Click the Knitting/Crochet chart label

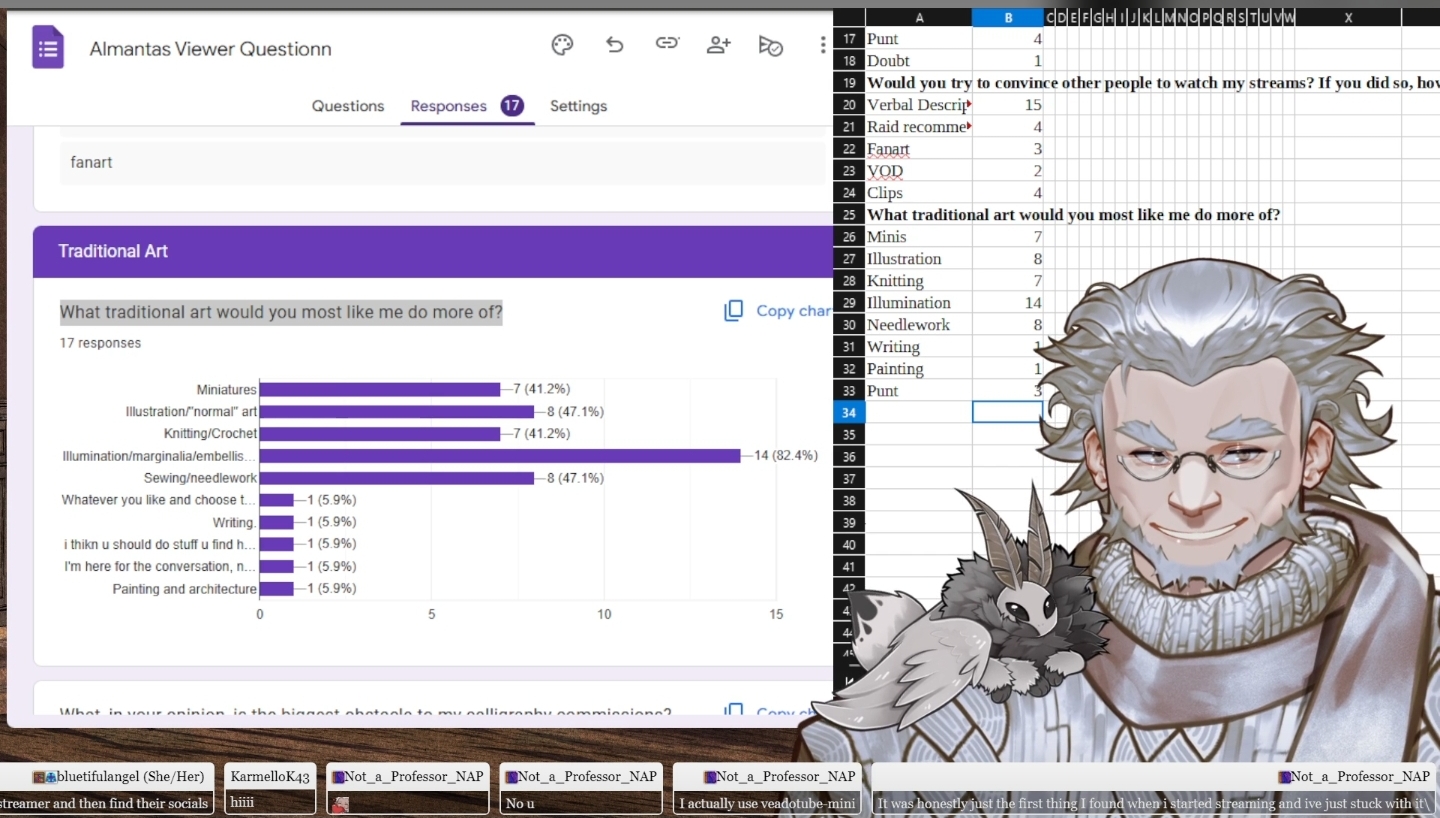click(x=210, y=434)
